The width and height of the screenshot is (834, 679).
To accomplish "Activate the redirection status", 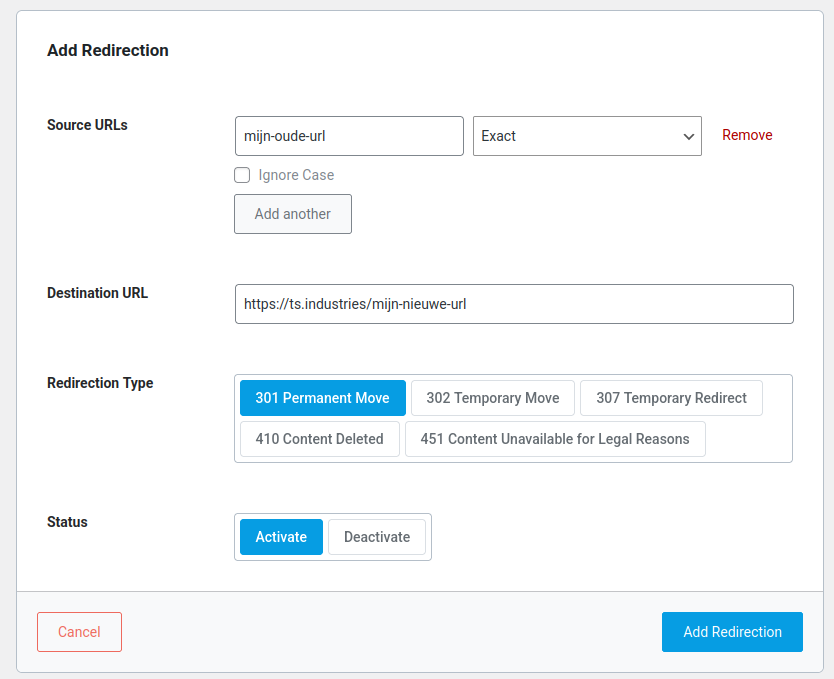I will point(280,536).
